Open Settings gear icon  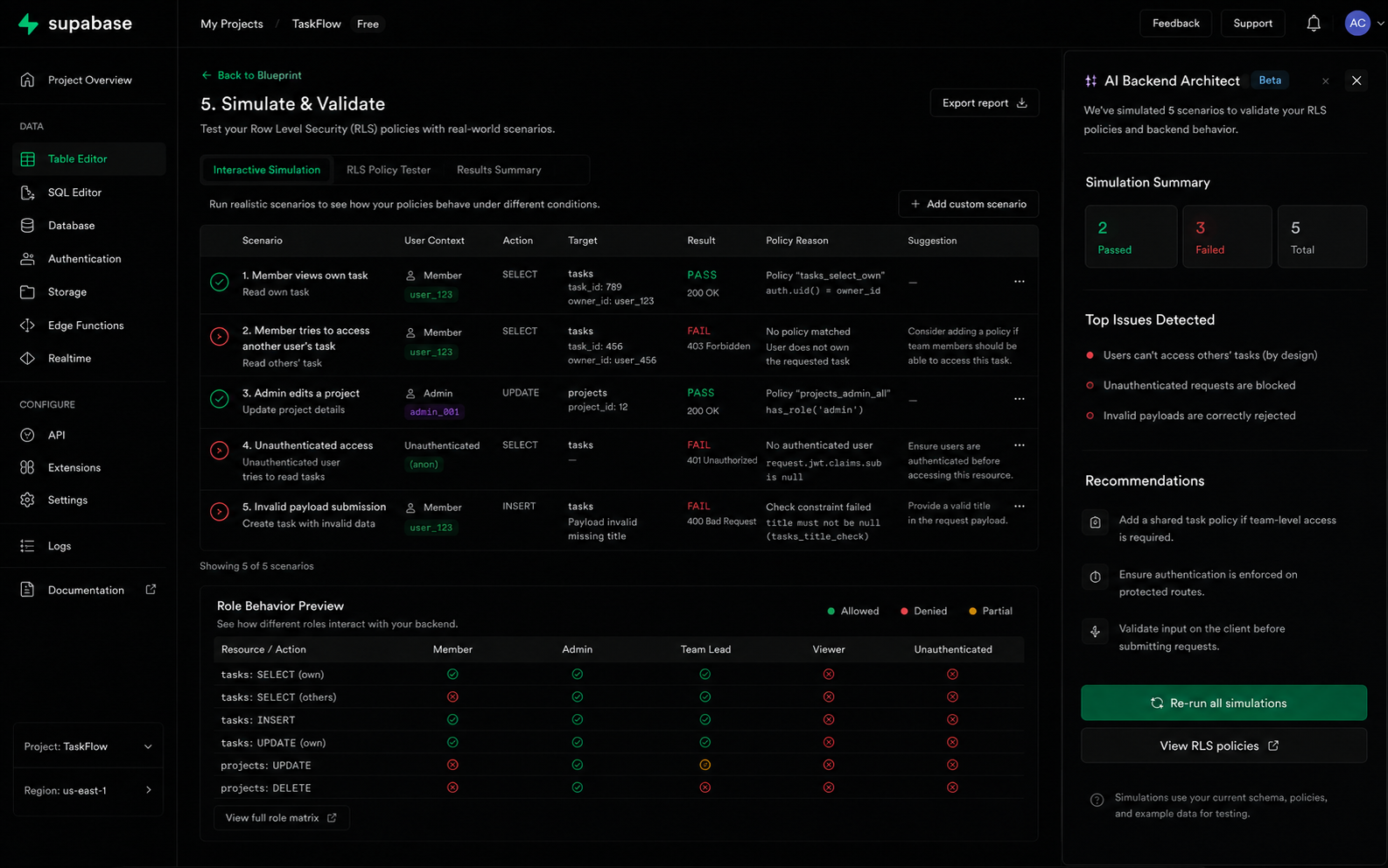[28, 500]
